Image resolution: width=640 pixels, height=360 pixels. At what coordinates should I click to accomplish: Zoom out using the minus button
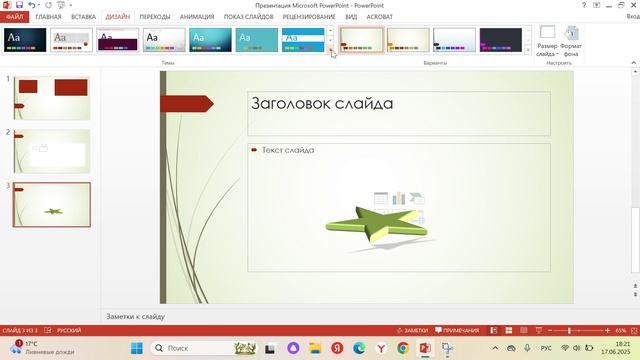tap(550, 330)
